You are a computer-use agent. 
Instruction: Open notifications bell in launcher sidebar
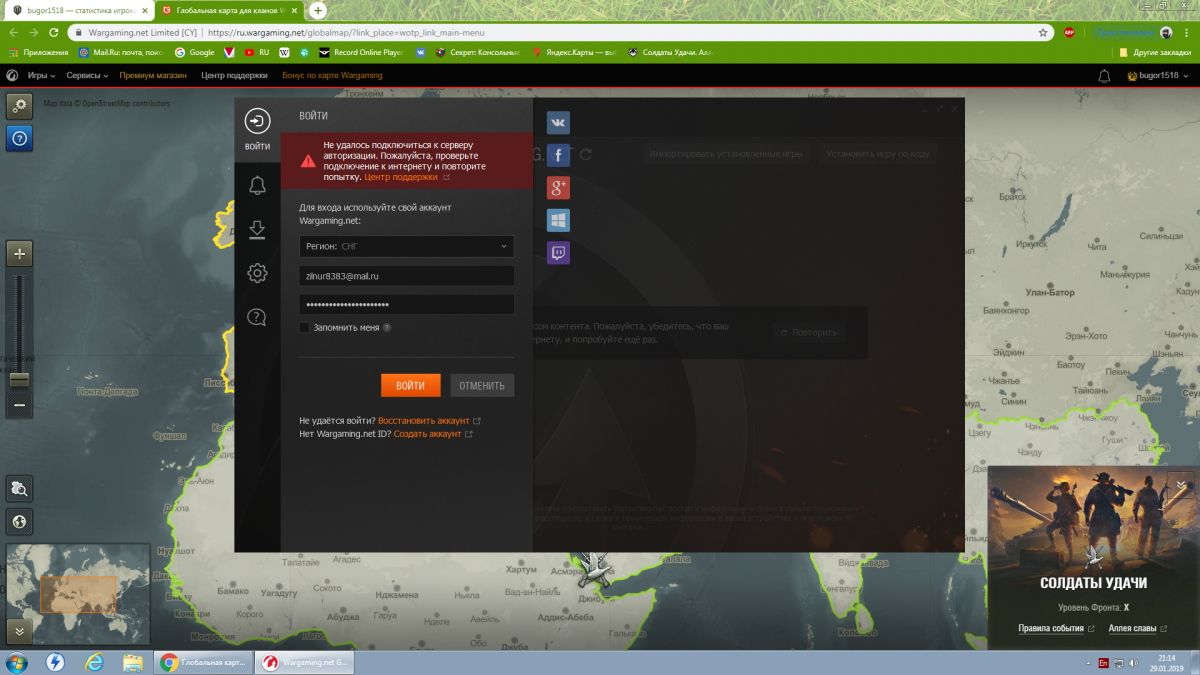(257, 185)
